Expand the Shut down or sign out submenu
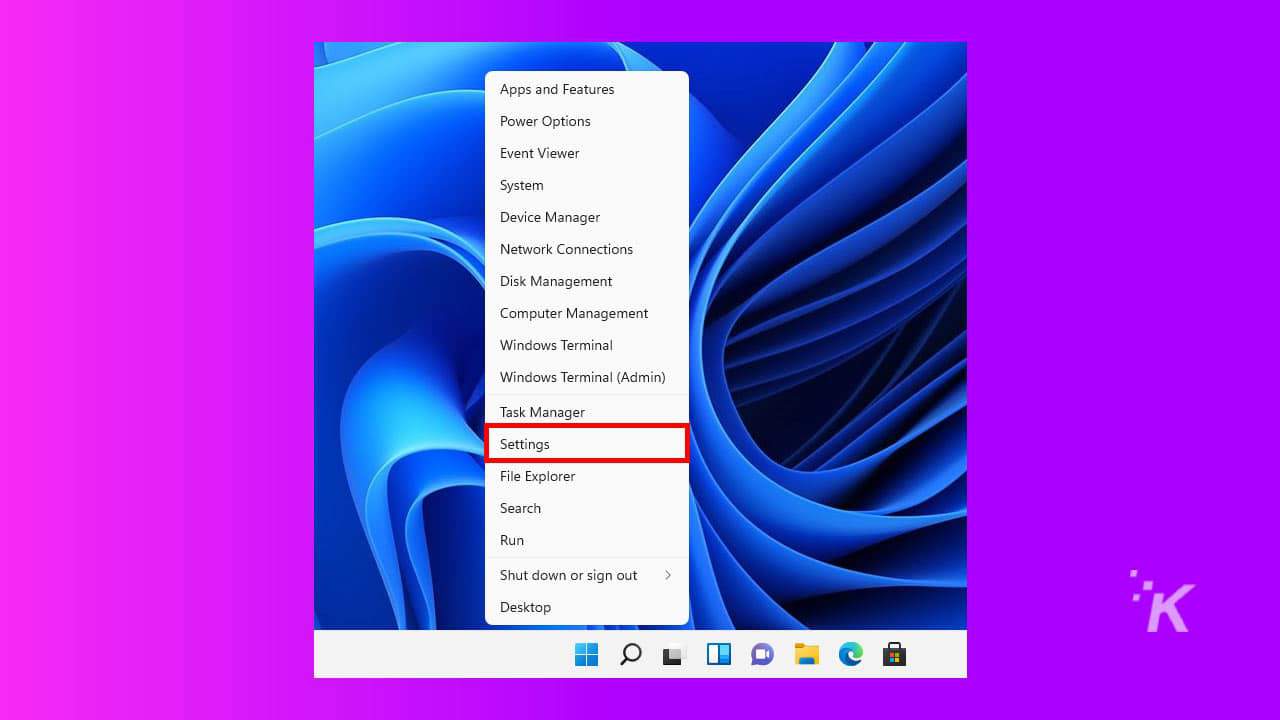The width and height of the screenshot is (1280, 720). 568,575
